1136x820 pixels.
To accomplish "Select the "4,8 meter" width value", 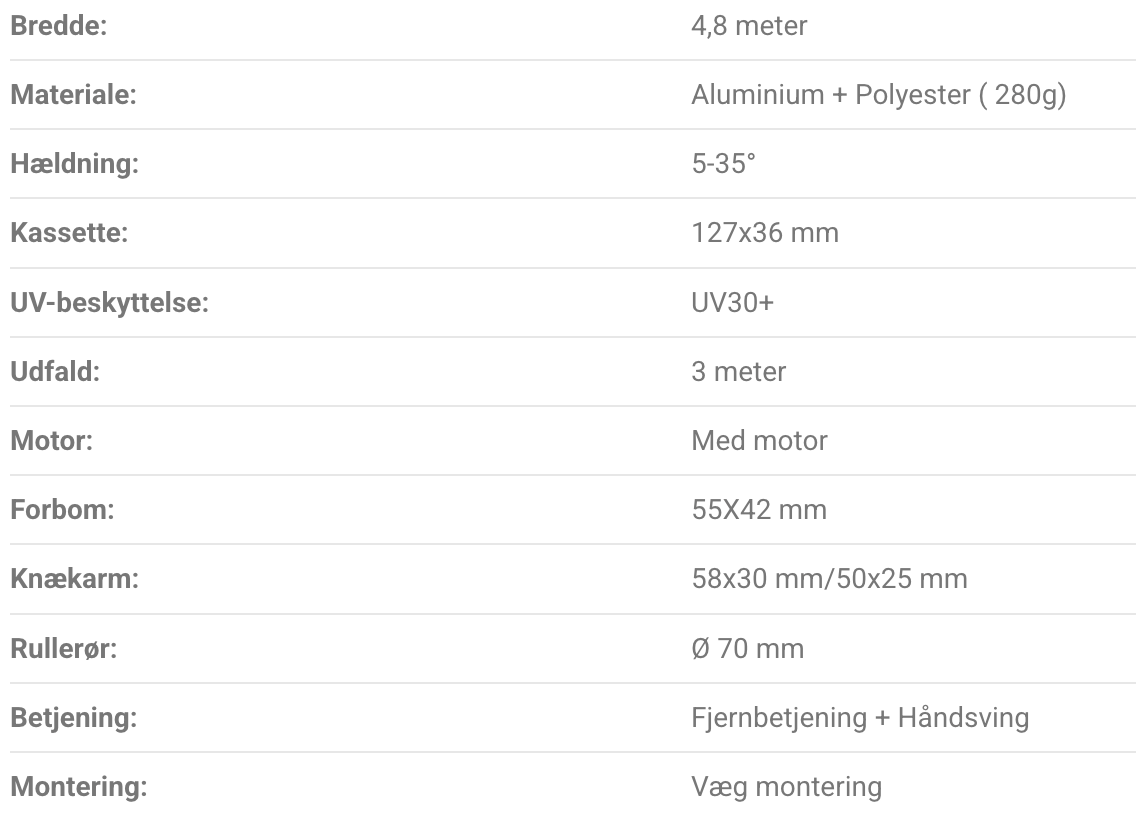I will 749,25.
